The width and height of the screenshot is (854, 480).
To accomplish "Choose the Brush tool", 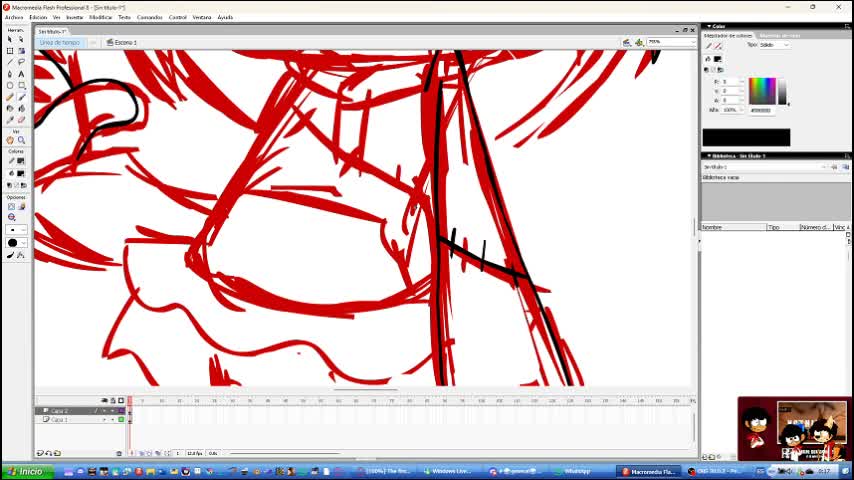I will coord(21,96).
